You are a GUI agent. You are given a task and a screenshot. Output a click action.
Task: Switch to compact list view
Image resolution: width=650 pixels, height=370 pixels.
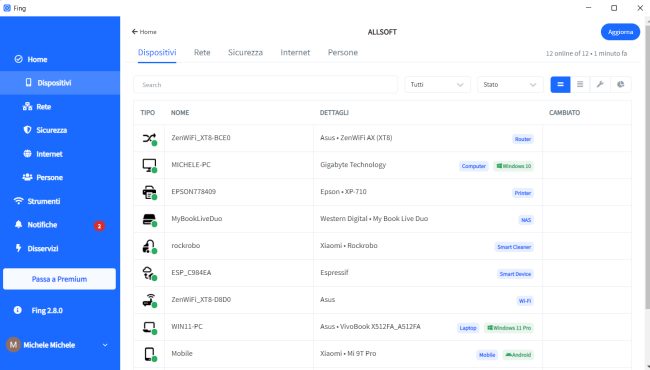coord(580,85)
